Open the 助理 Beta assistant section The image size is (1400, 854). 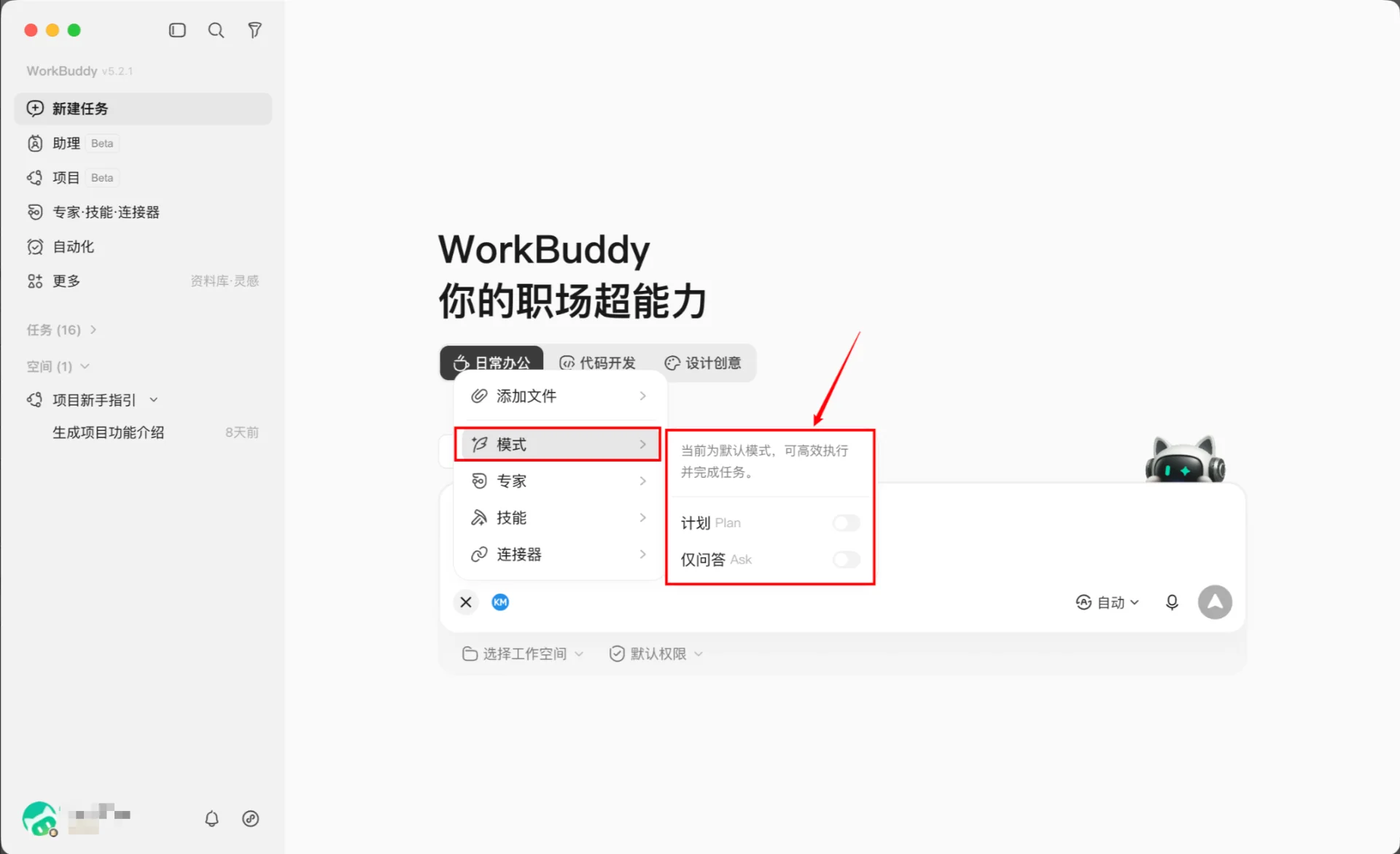143,143
